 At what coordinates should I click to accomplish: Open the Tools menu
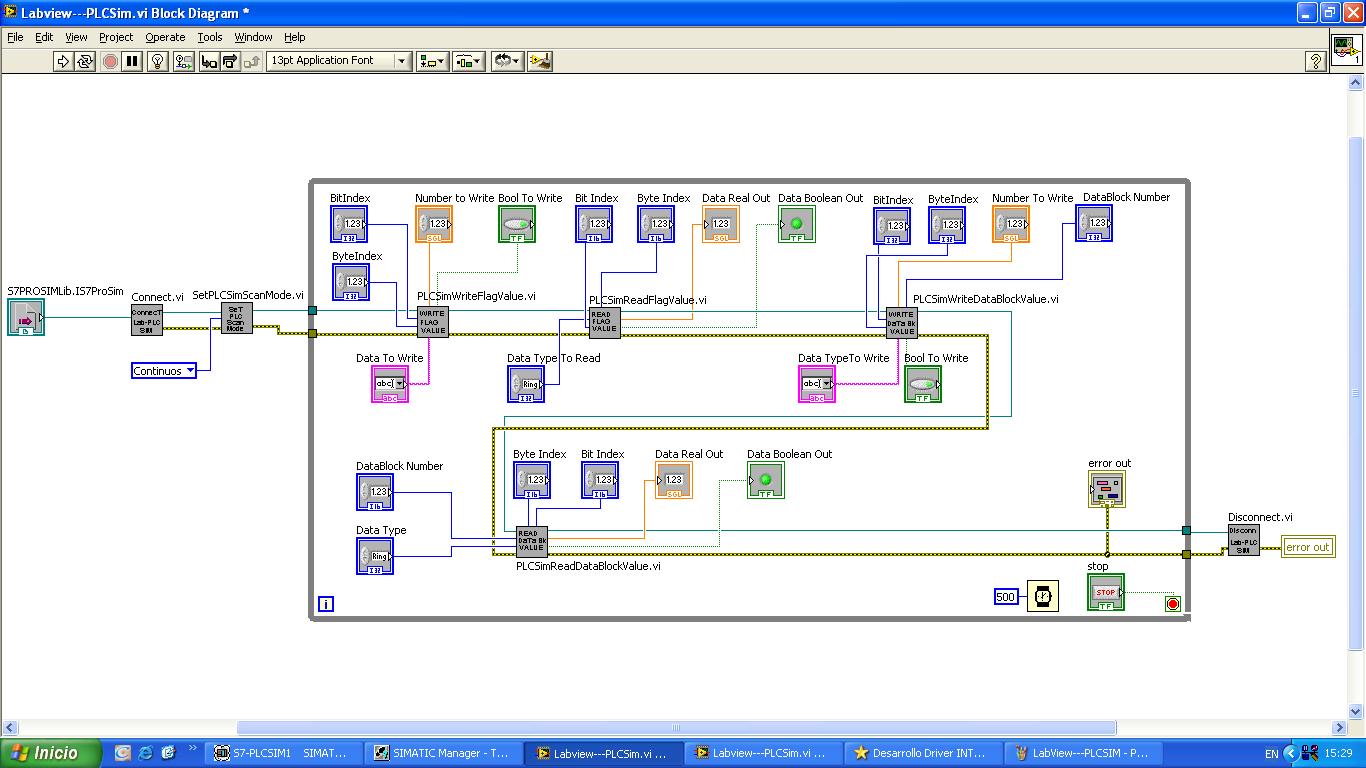pyautogui.click(x=210, y=37)
